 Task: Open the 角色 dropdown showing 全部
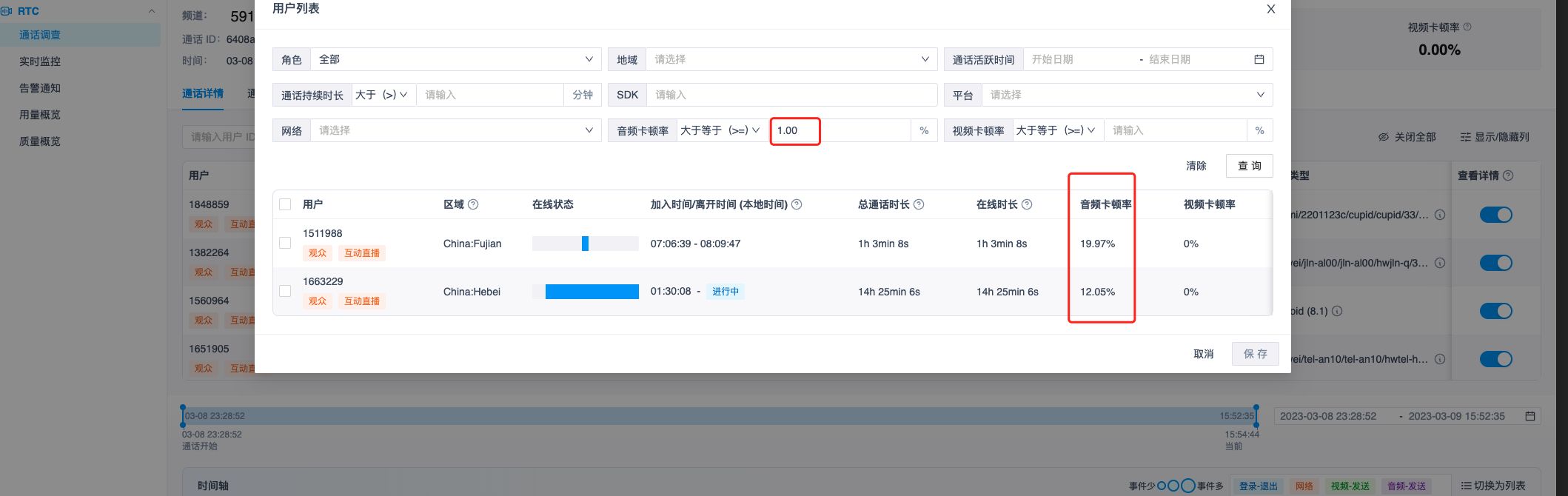click(455, 59)
